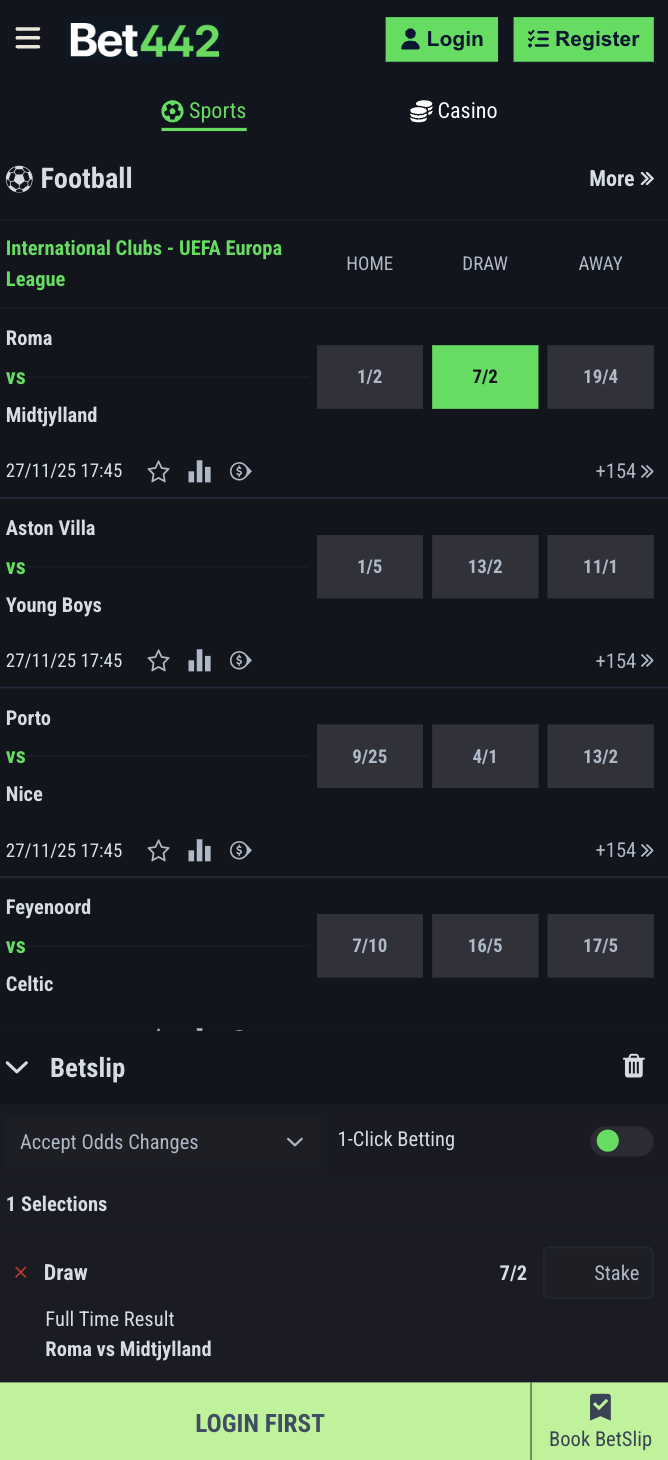Open the hamburger navigation menu

(x=27, y=38)
